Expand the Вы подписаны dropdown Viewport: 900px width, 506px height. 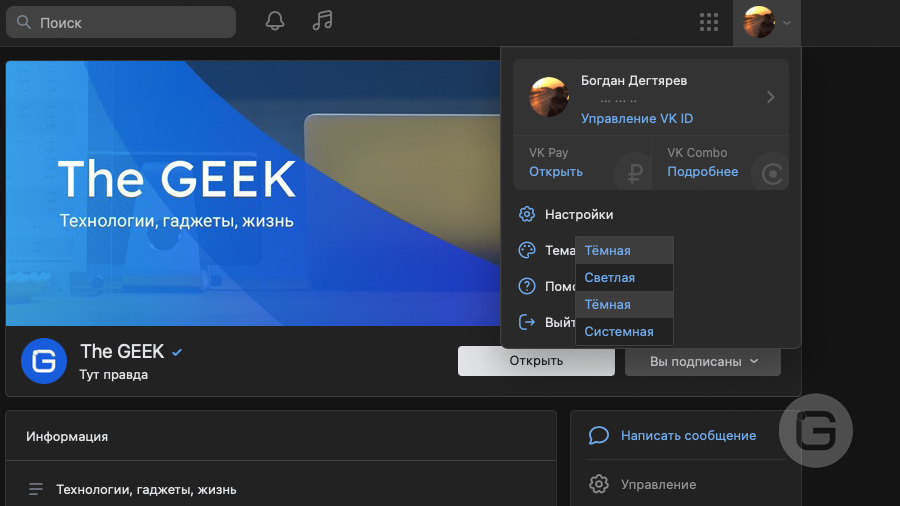coord(703,361)
